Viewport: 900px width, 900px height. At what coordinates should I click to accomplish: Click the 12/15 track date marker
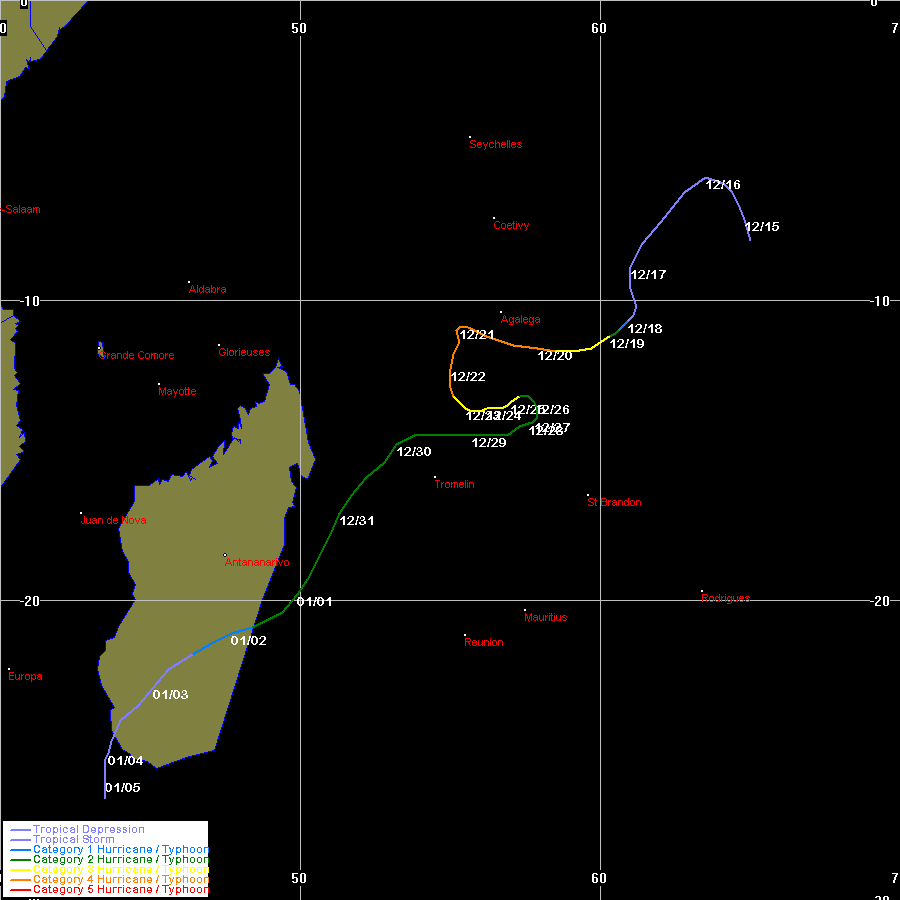coord(762,227)
